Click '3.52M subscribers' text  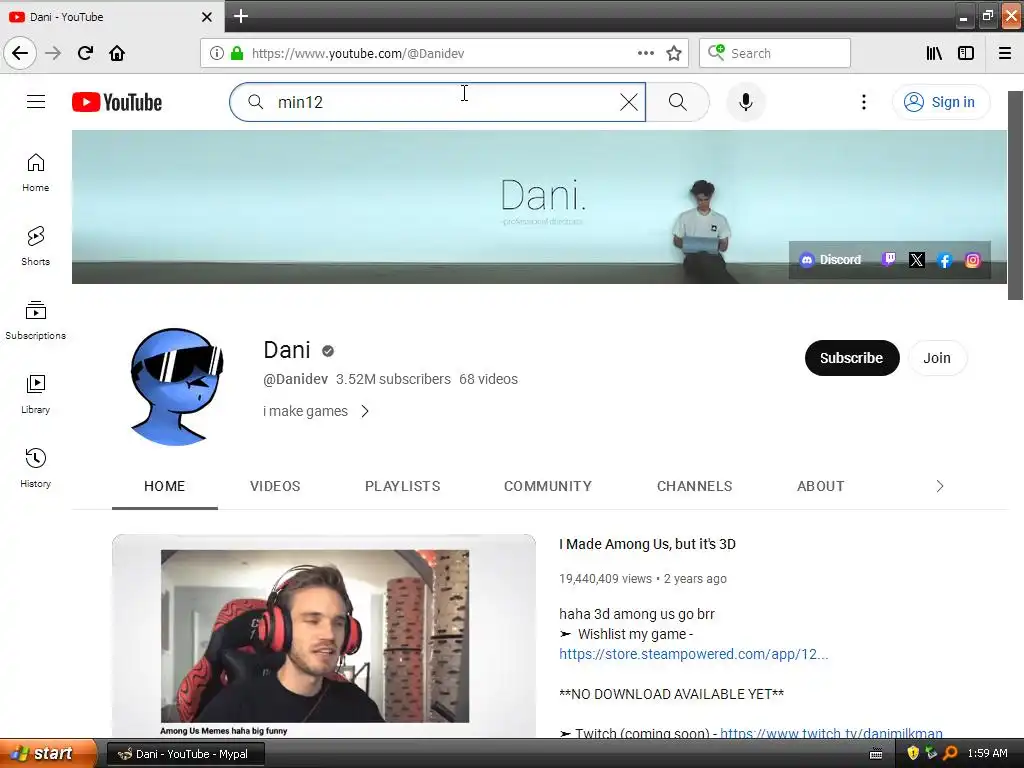[393, 379]
